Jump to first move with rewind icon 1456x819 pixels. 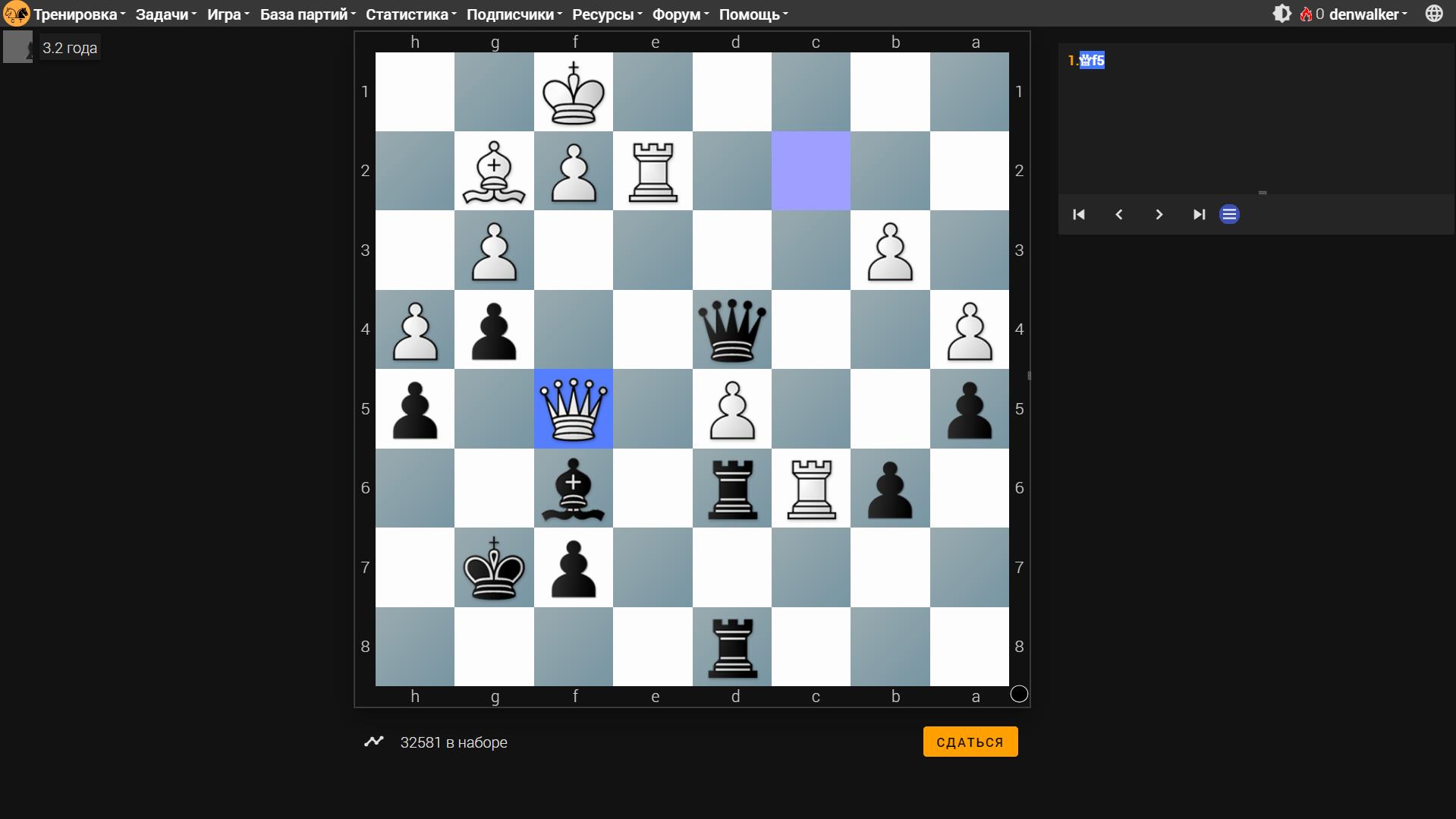point(1078,214)
